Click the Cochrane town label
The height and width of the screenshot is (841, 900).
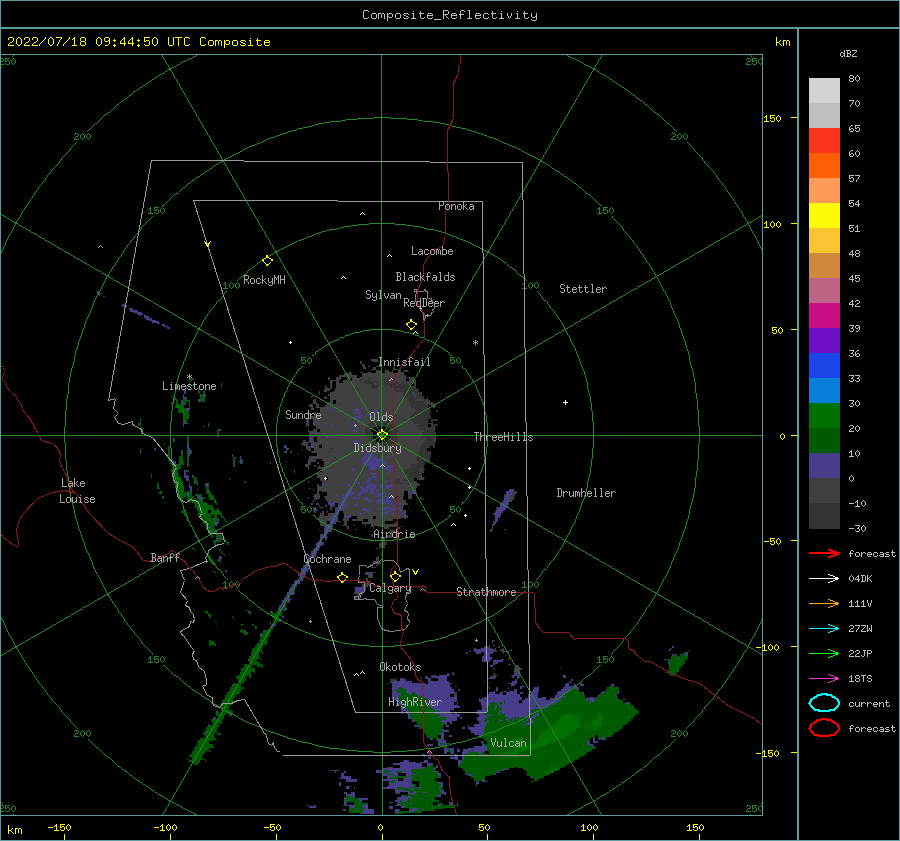point(327,559)
